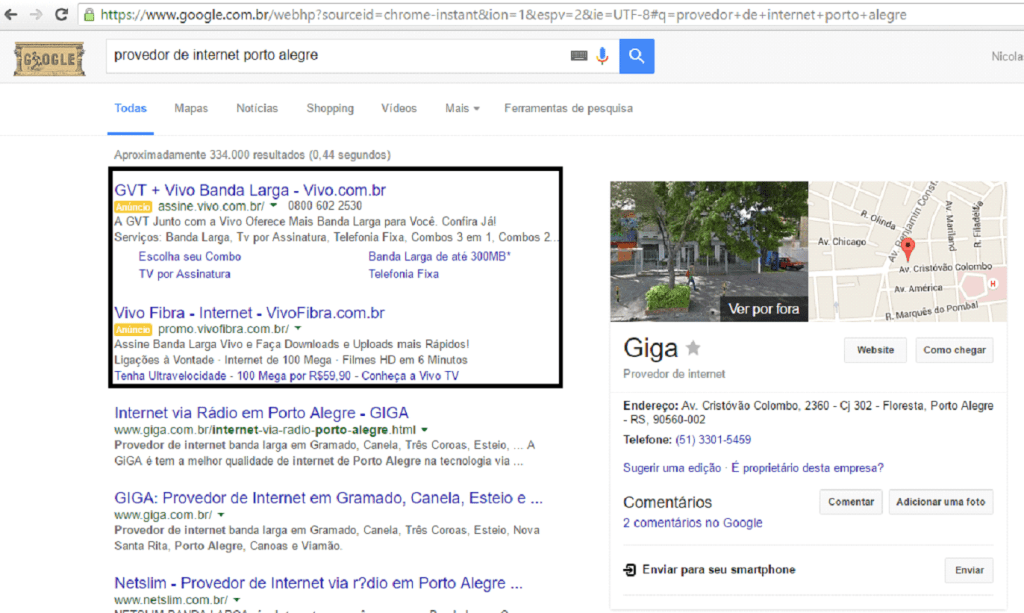Image resolution: width=1024 pixels, height=613 pixels.
Task: Switch to the Todas tab
Action: click(131, 108)
